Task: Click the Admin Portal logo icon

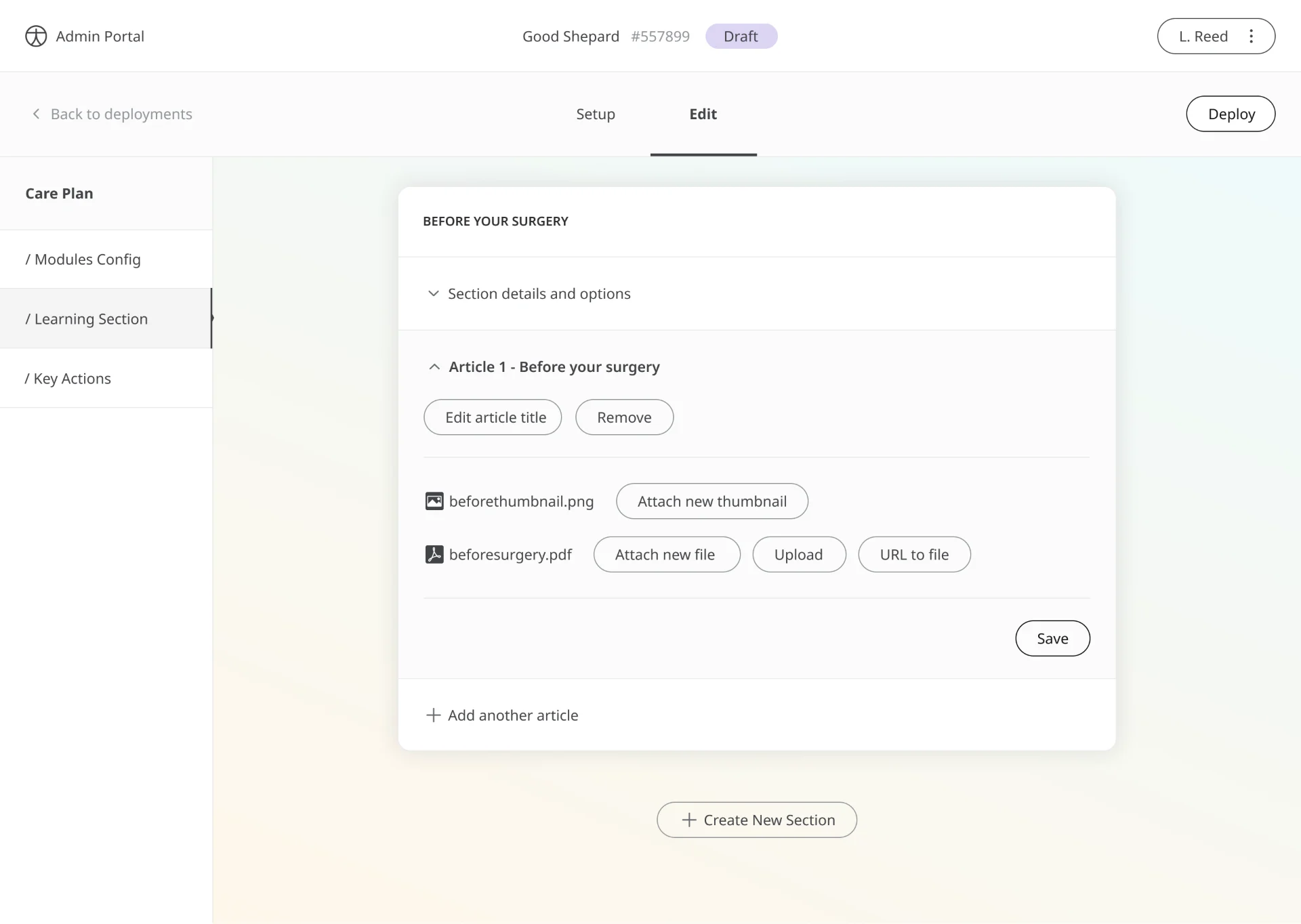Action: click(x=36, y=36)
